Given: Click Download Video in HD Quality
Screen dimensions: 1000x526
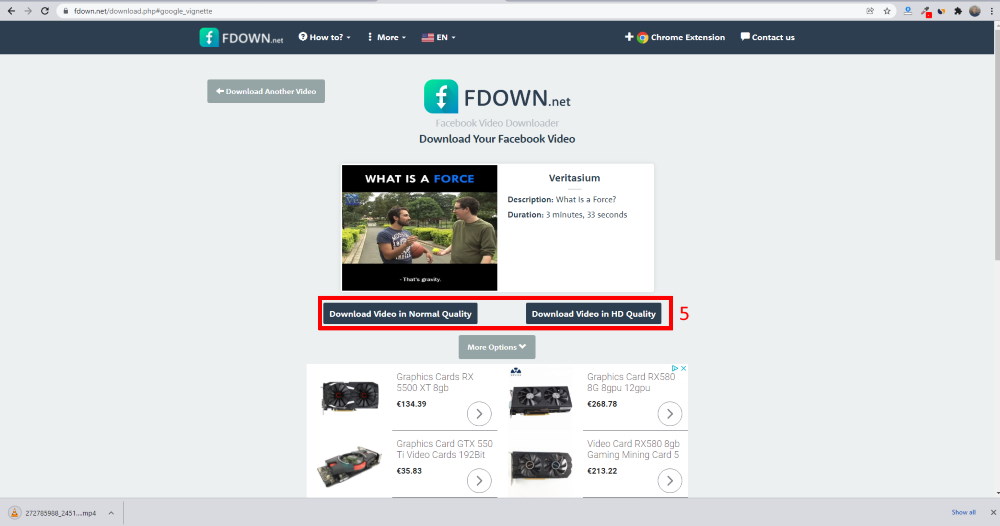Looking at the screenshot, I should pyautogui.click(x=594, y=314).
